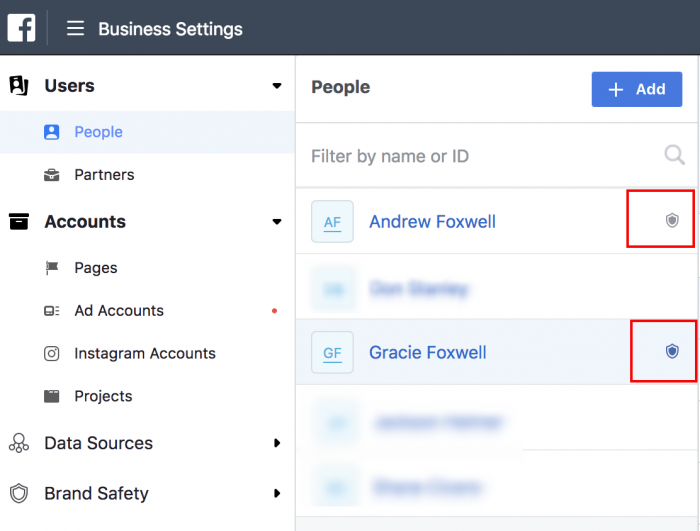
Task: Click the Accounts heading
Action: (x=85, y=222)
